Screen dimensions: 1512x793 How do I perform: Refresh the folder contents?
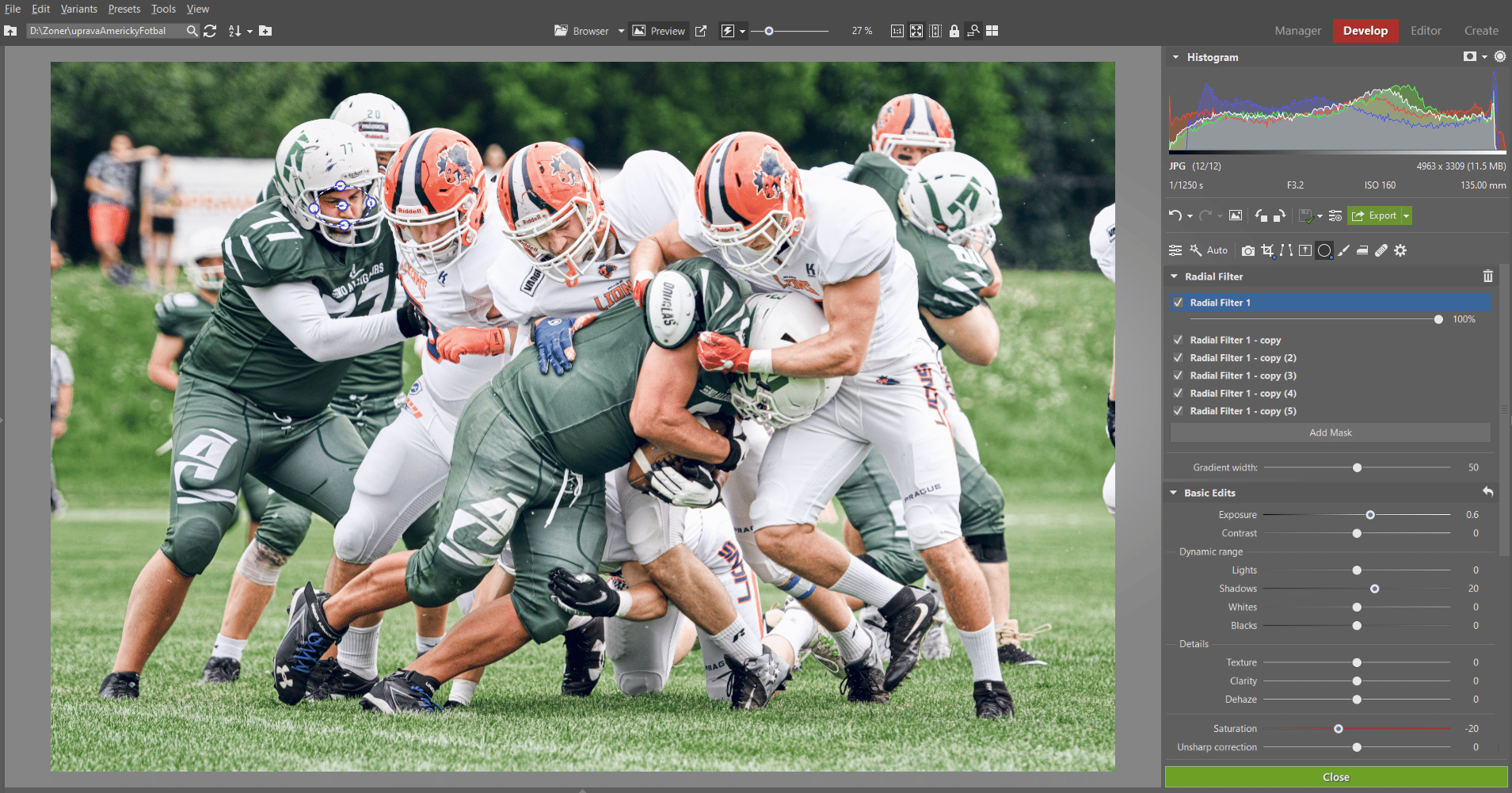pyautogui.click(x=210, y=31)
